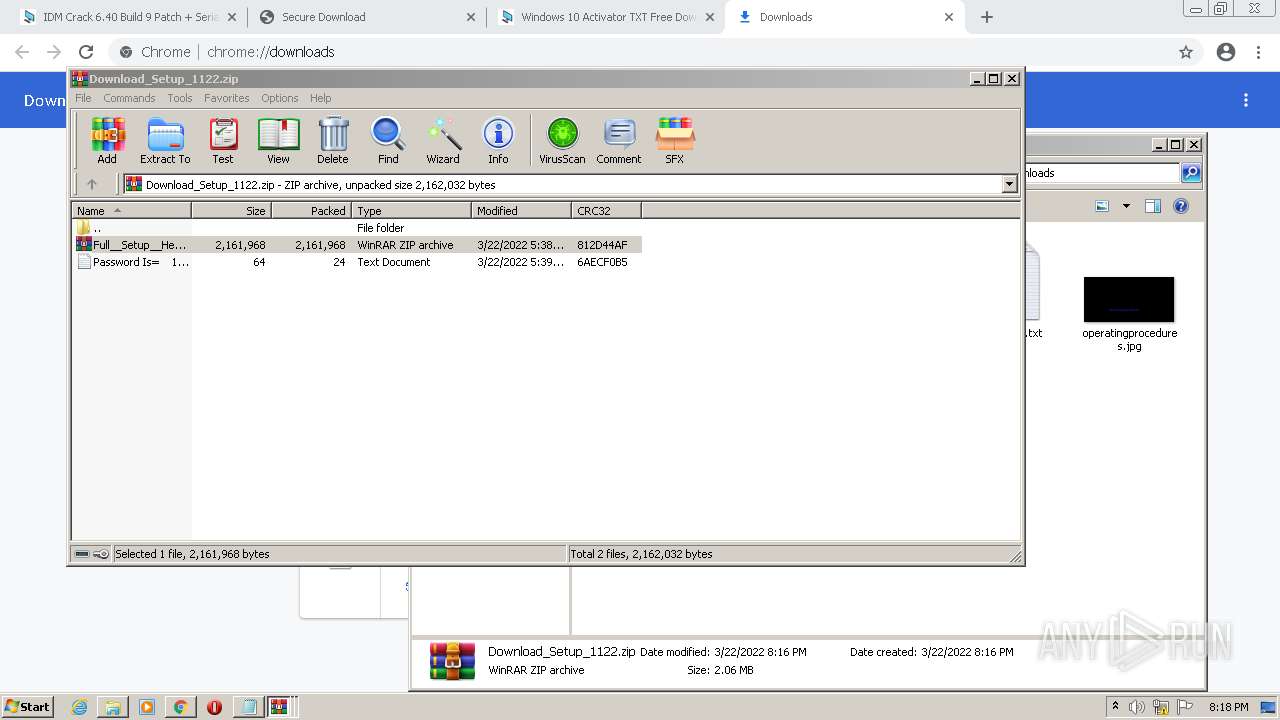1280x720 pixels.
Task: Sort by Modified column header
Action: 521,210
